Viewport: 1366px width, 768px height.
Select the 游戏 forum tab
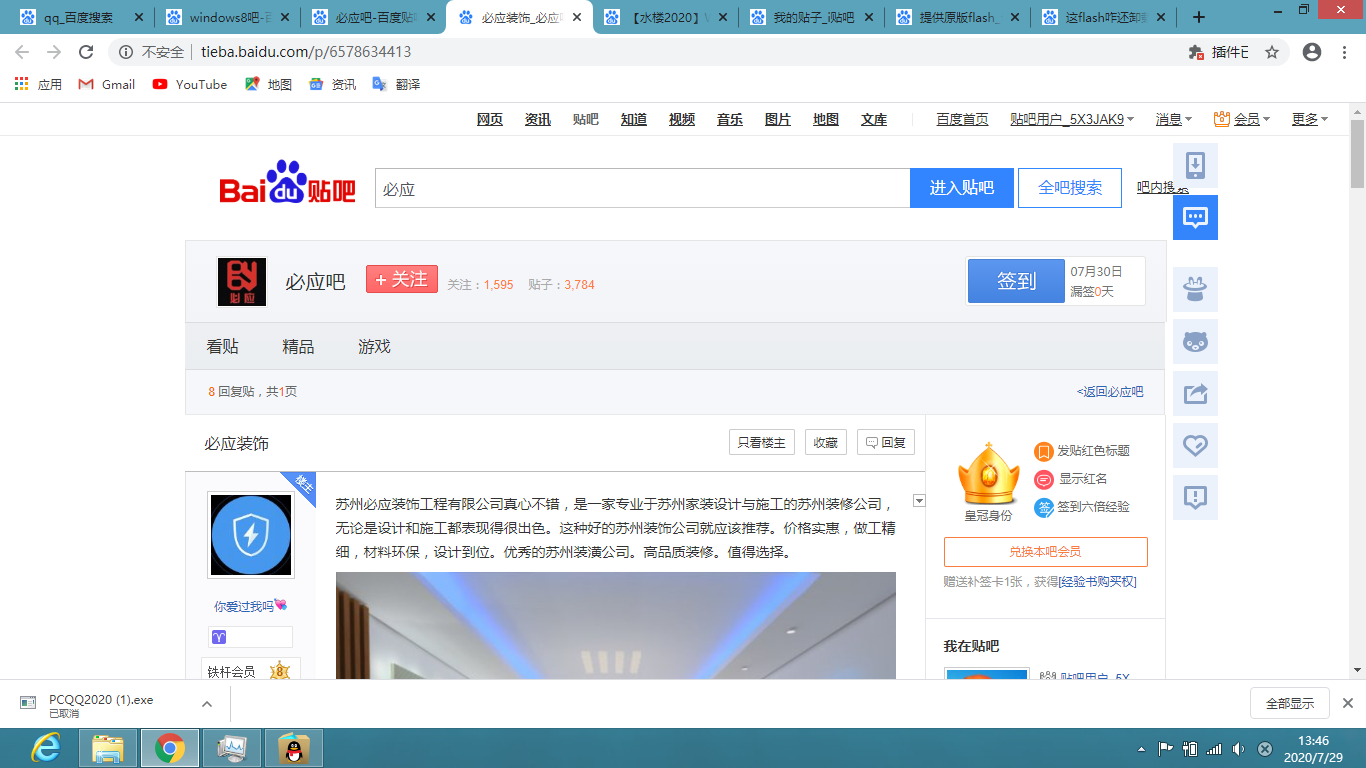374,346
